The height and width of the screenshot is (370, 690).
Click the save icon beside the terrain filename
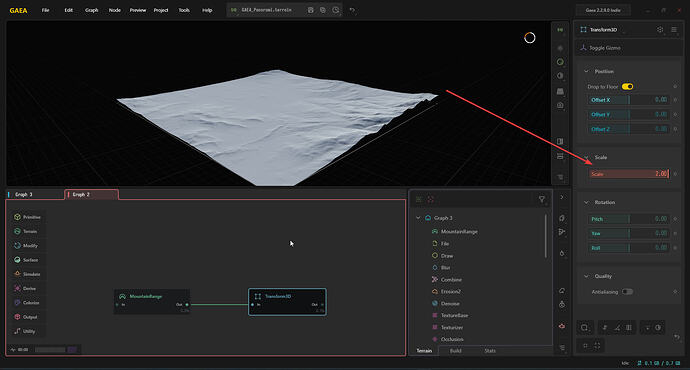[311, 10]
